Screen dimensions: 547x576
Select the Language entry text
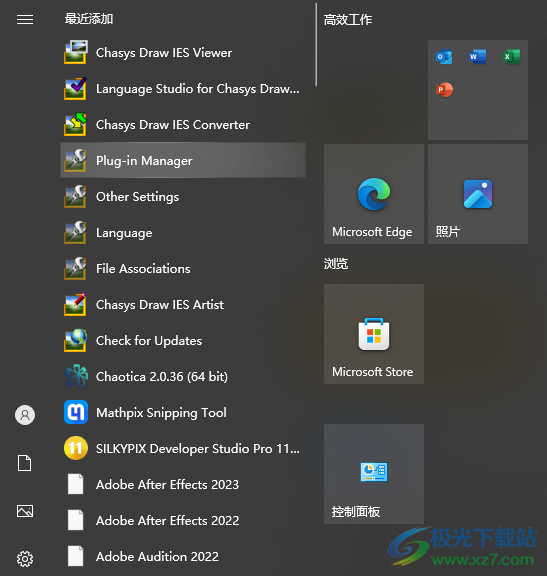point(124,233)
